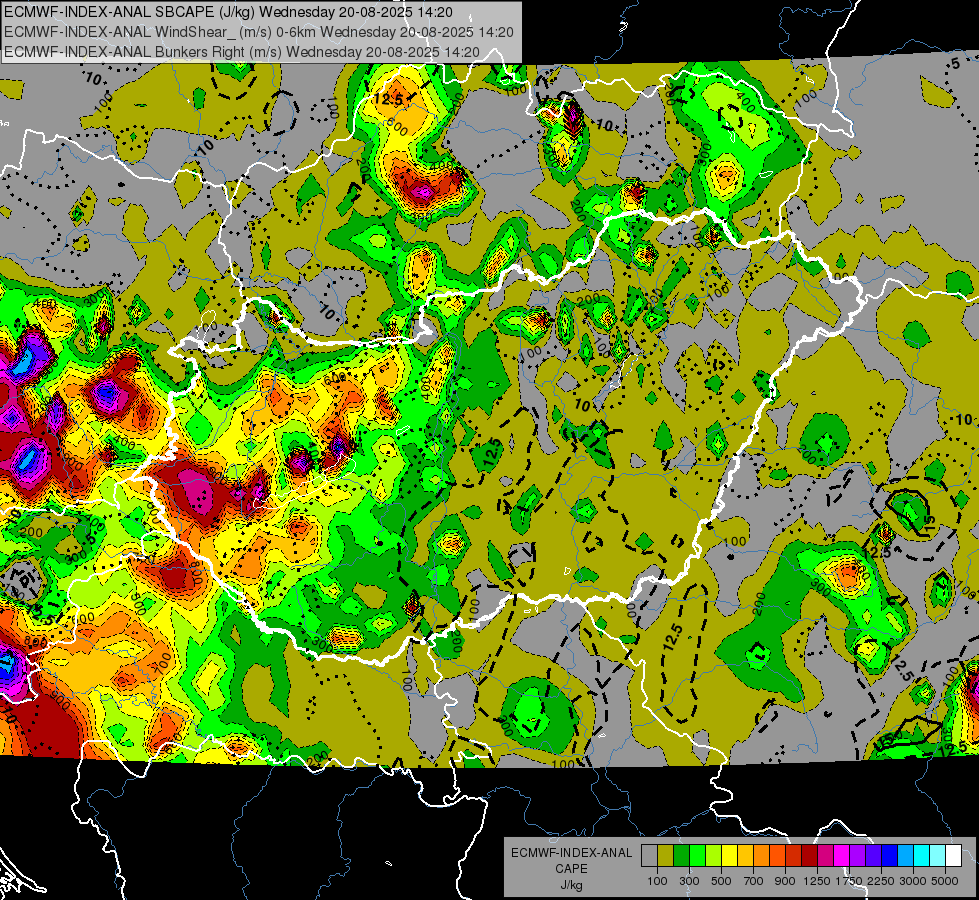Select the orange-red legend swatch before 900
The image size is (979, 900).
(777, 856)
